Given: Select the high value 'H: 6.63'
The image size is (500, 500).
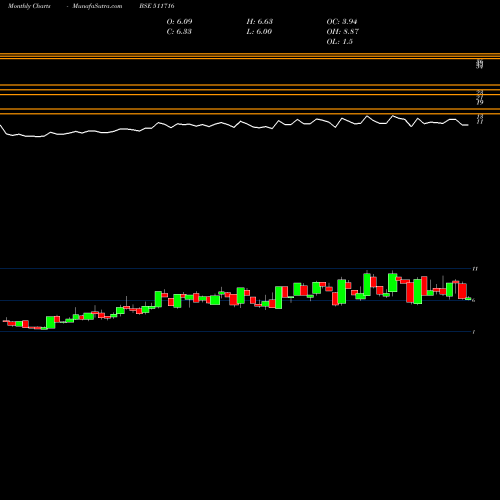Looking at the screenshot, I should [x=260, y=22].
